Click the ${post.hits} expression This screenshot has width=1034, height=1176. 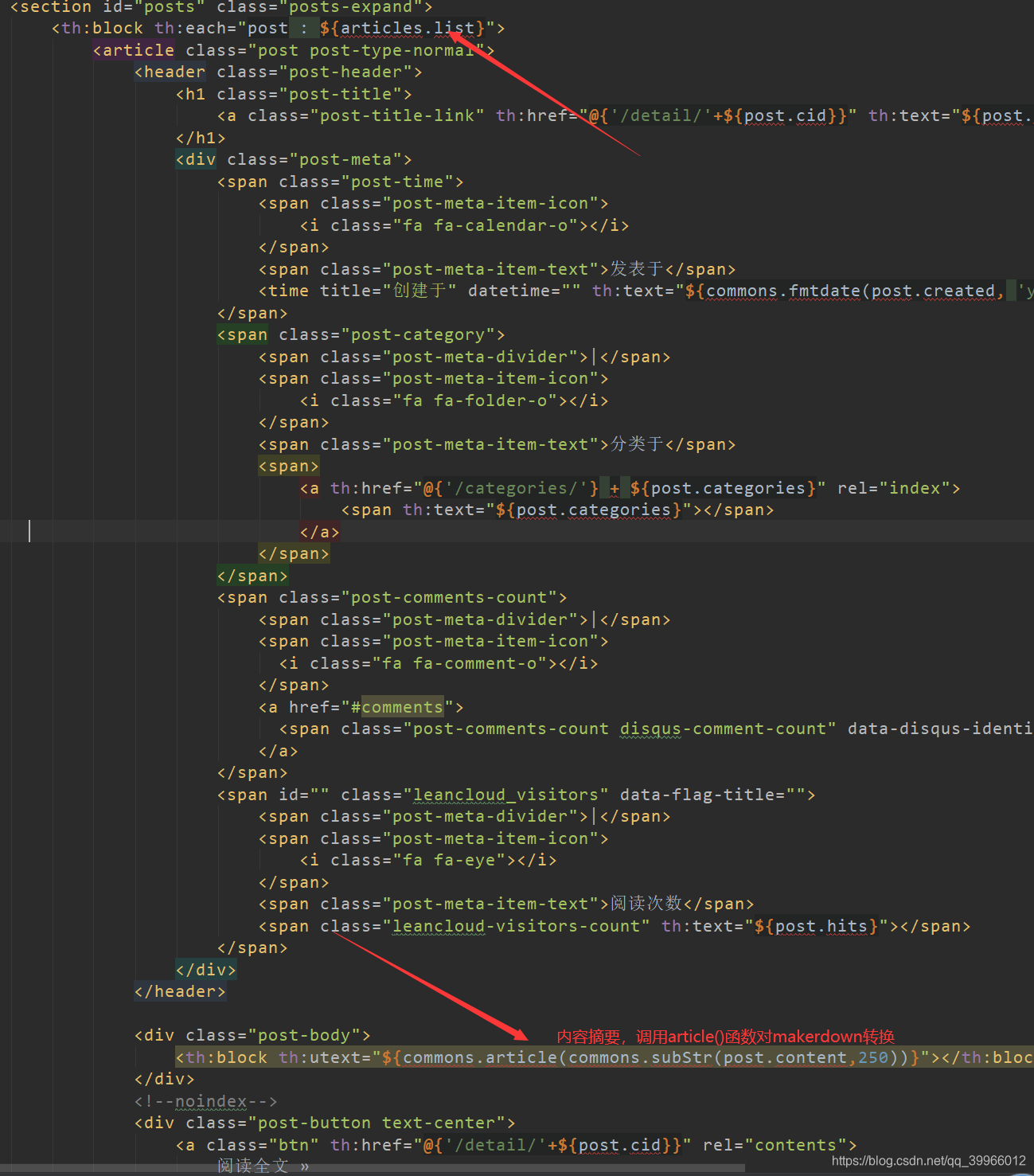(x=817, y=926)
